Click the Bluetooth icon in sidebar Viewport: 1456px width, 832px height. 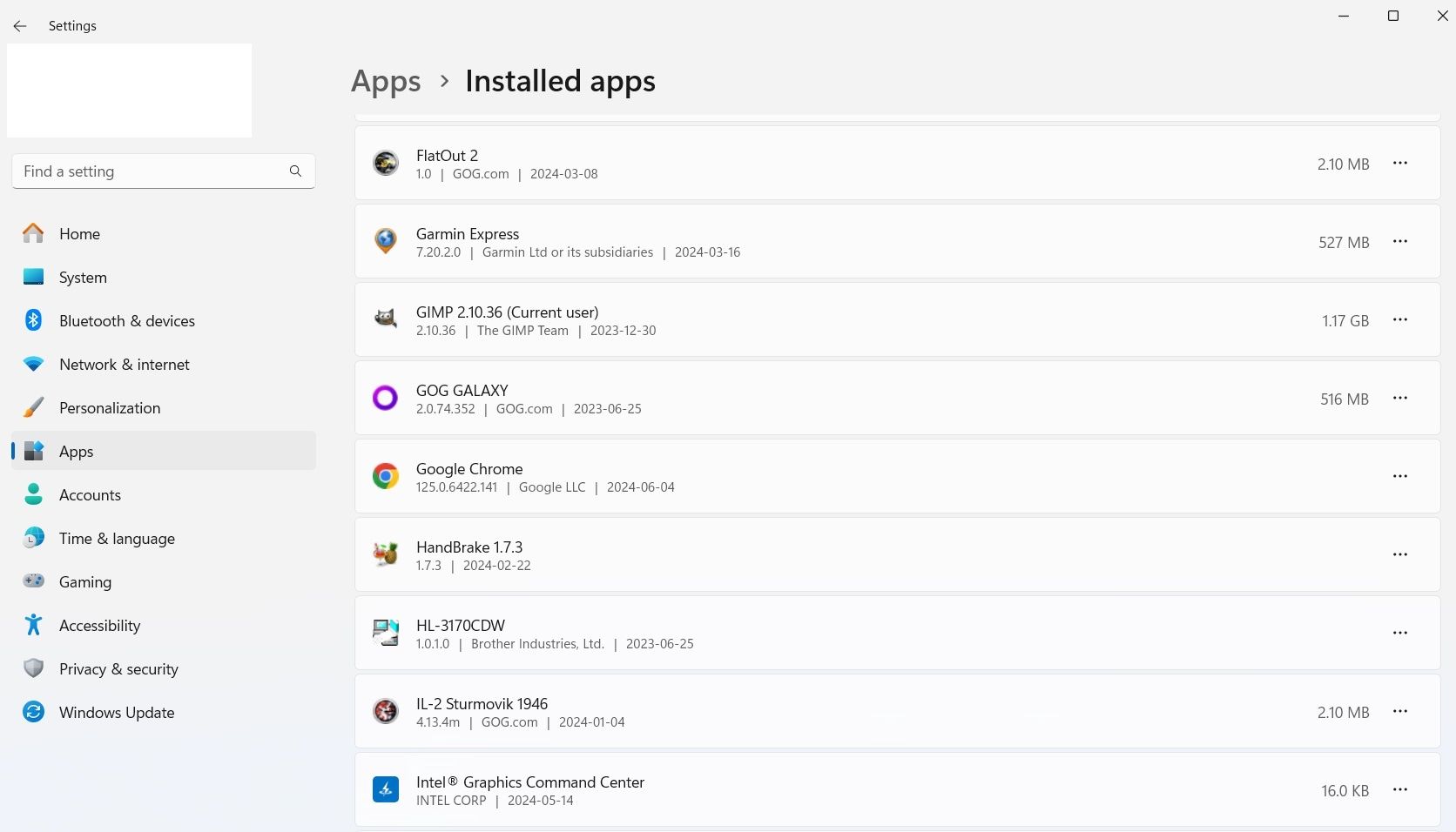click(33, 320)
